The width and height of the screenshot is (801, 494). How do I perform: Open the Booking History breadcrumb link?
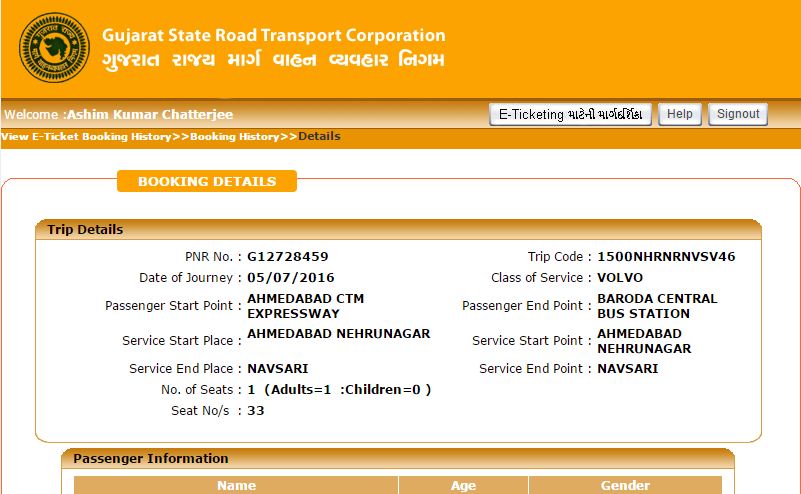coord(234,136)
